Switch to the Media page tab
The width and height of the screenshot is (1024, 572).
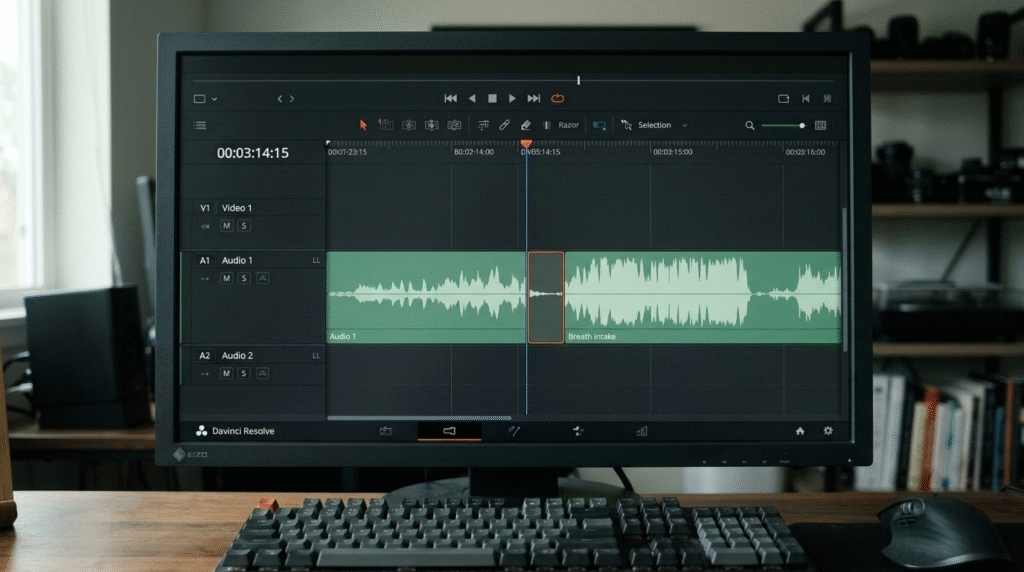(x=385, y=431)
